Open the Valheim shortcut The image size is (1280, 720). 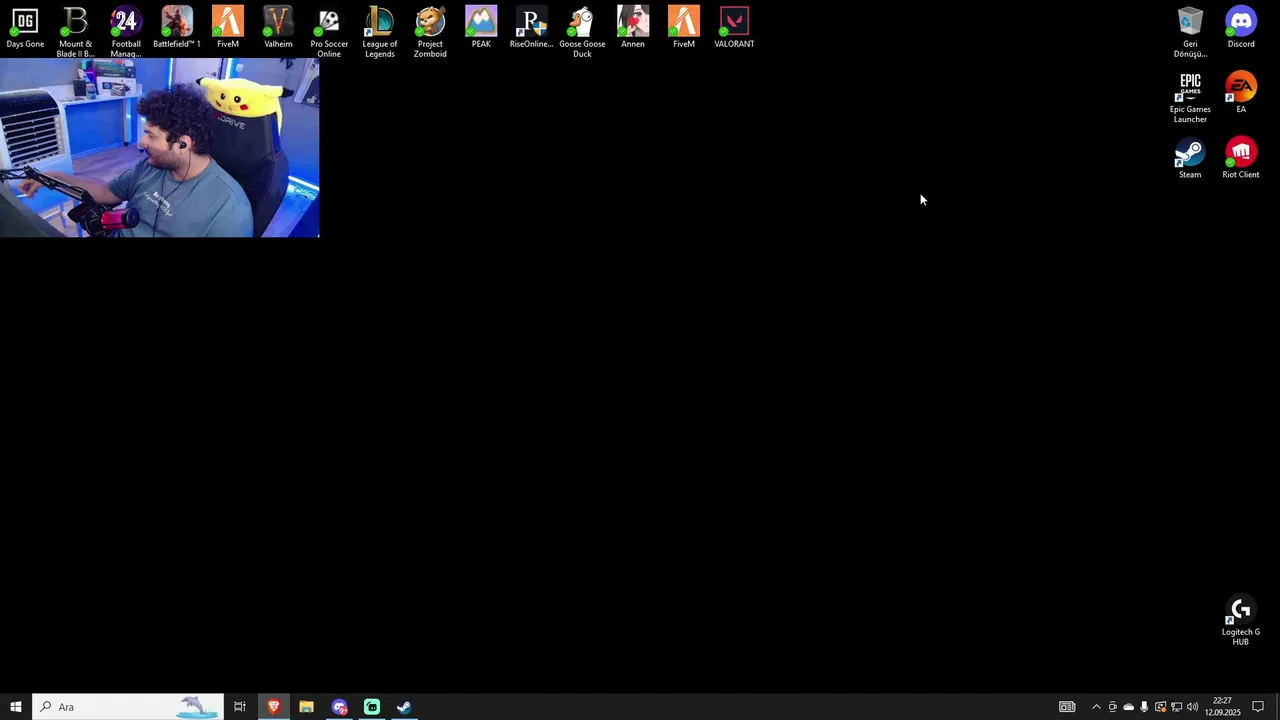(278, 28)
